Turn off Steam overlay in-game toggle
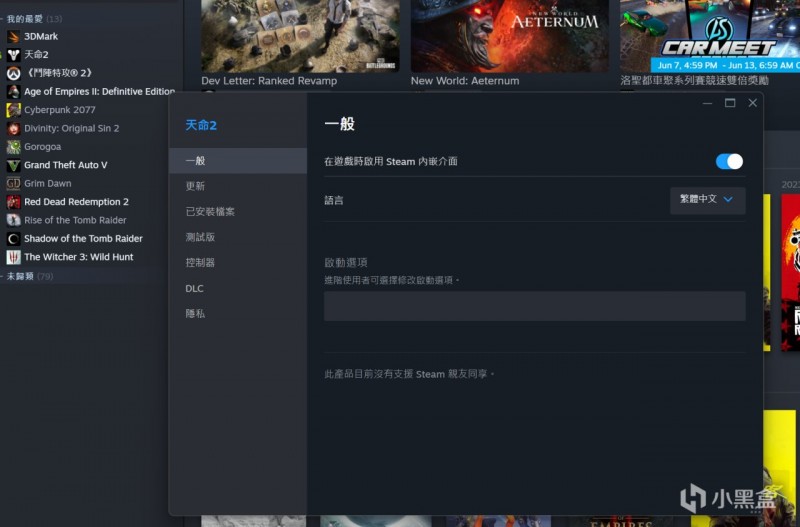 point(729,162)
